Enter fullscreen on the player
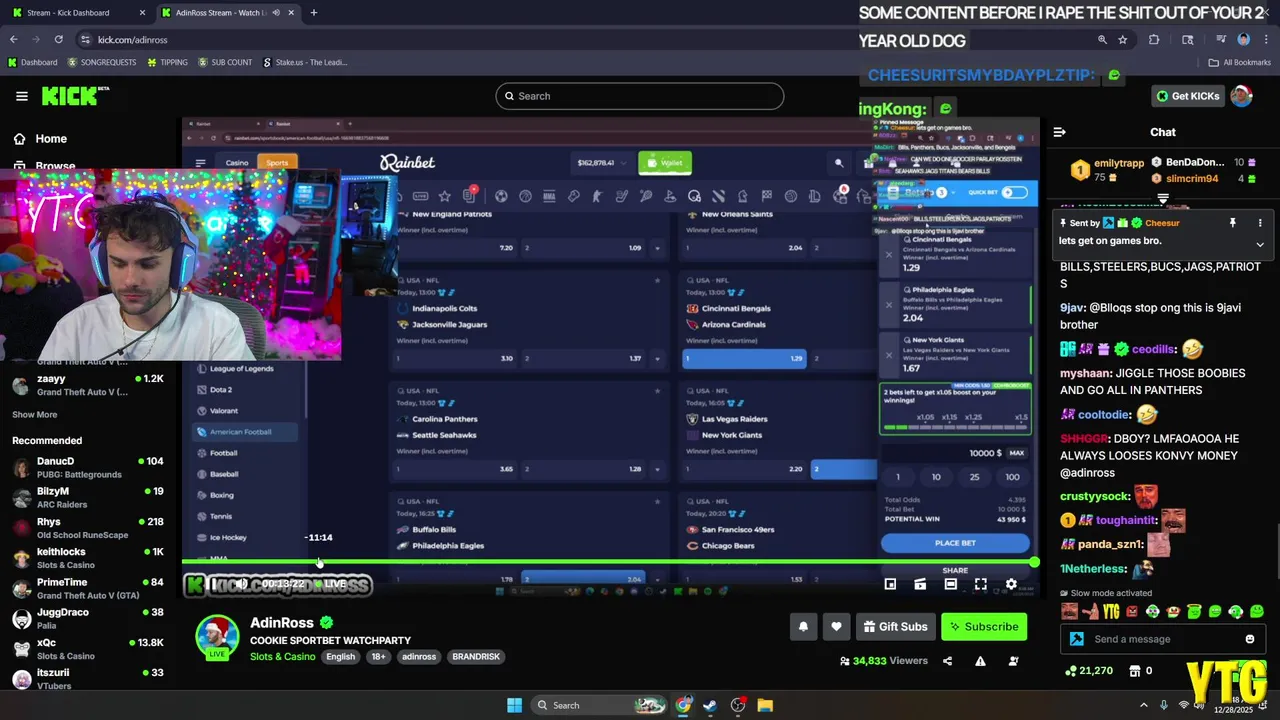Viewport: 1280px width, 720px height. pos(980,584)
